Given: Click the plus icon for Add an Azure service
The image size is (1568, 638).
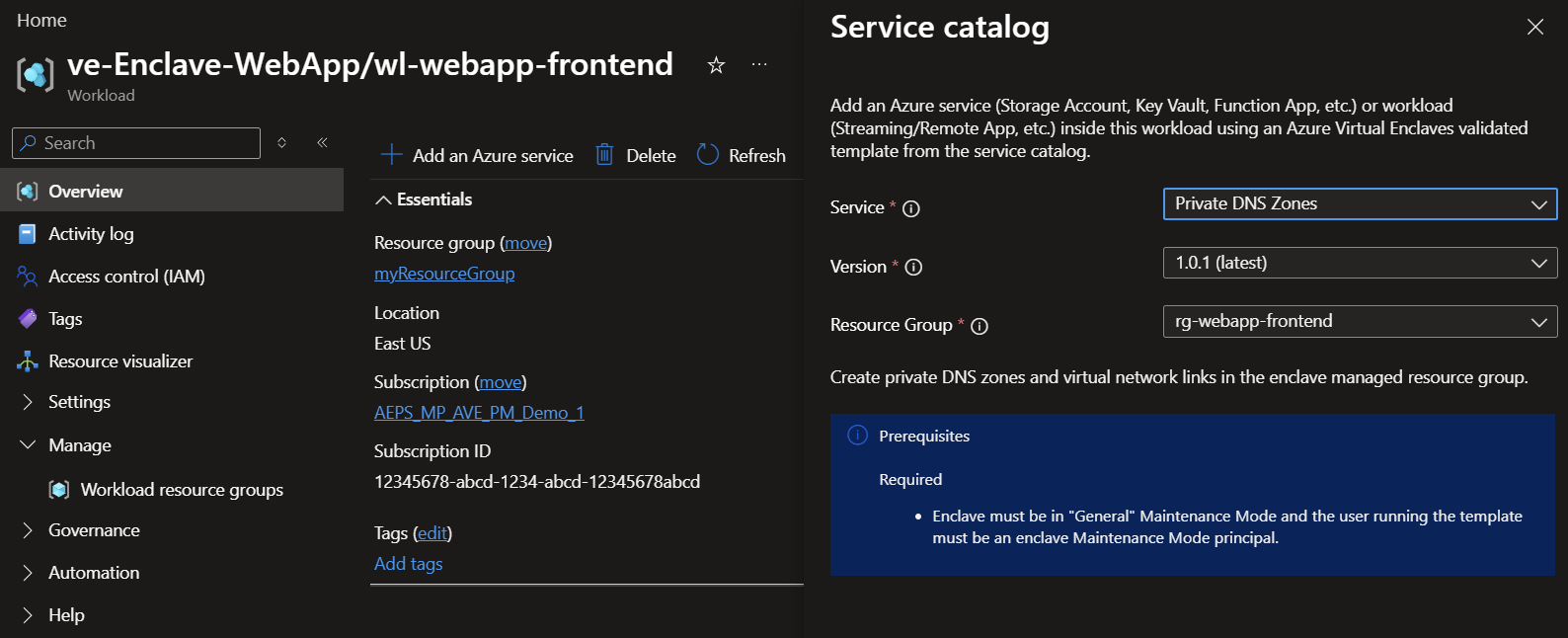Looking at the screenshot, I should click(x=392, y=155).
